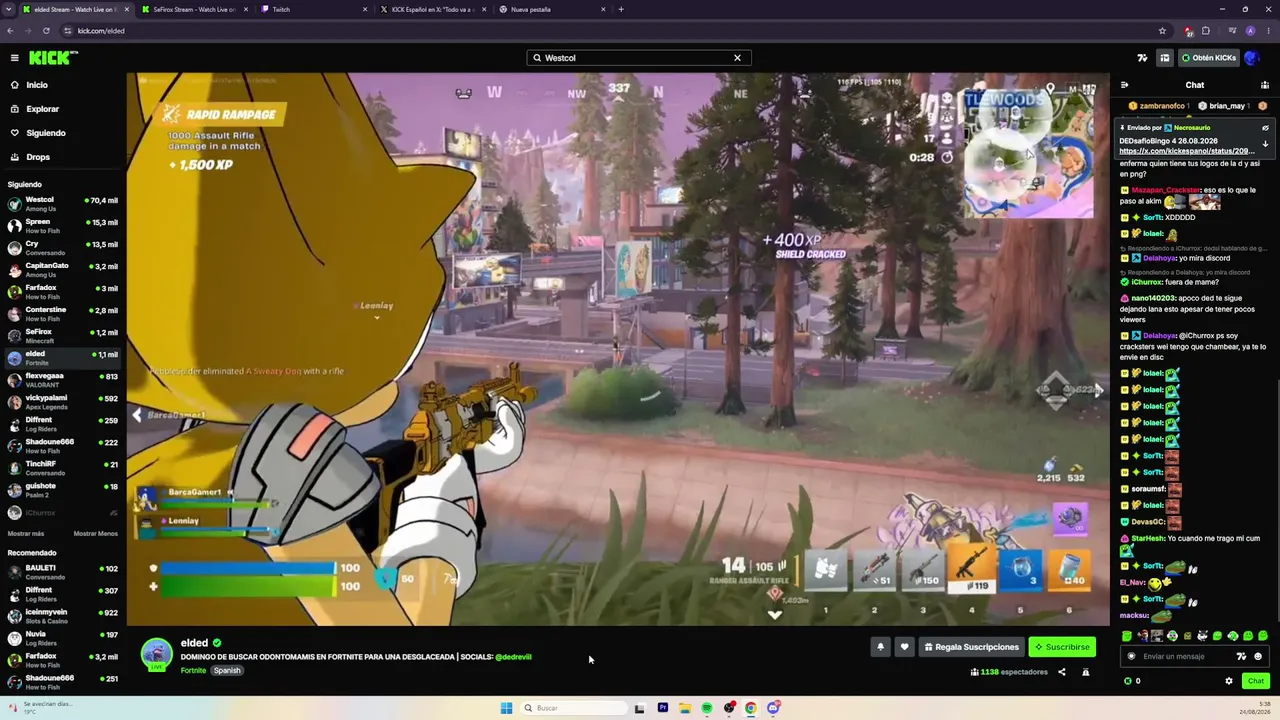The image size is (1280, 720).
Task: Click Mostrar más under the following list
Action: 25,534
